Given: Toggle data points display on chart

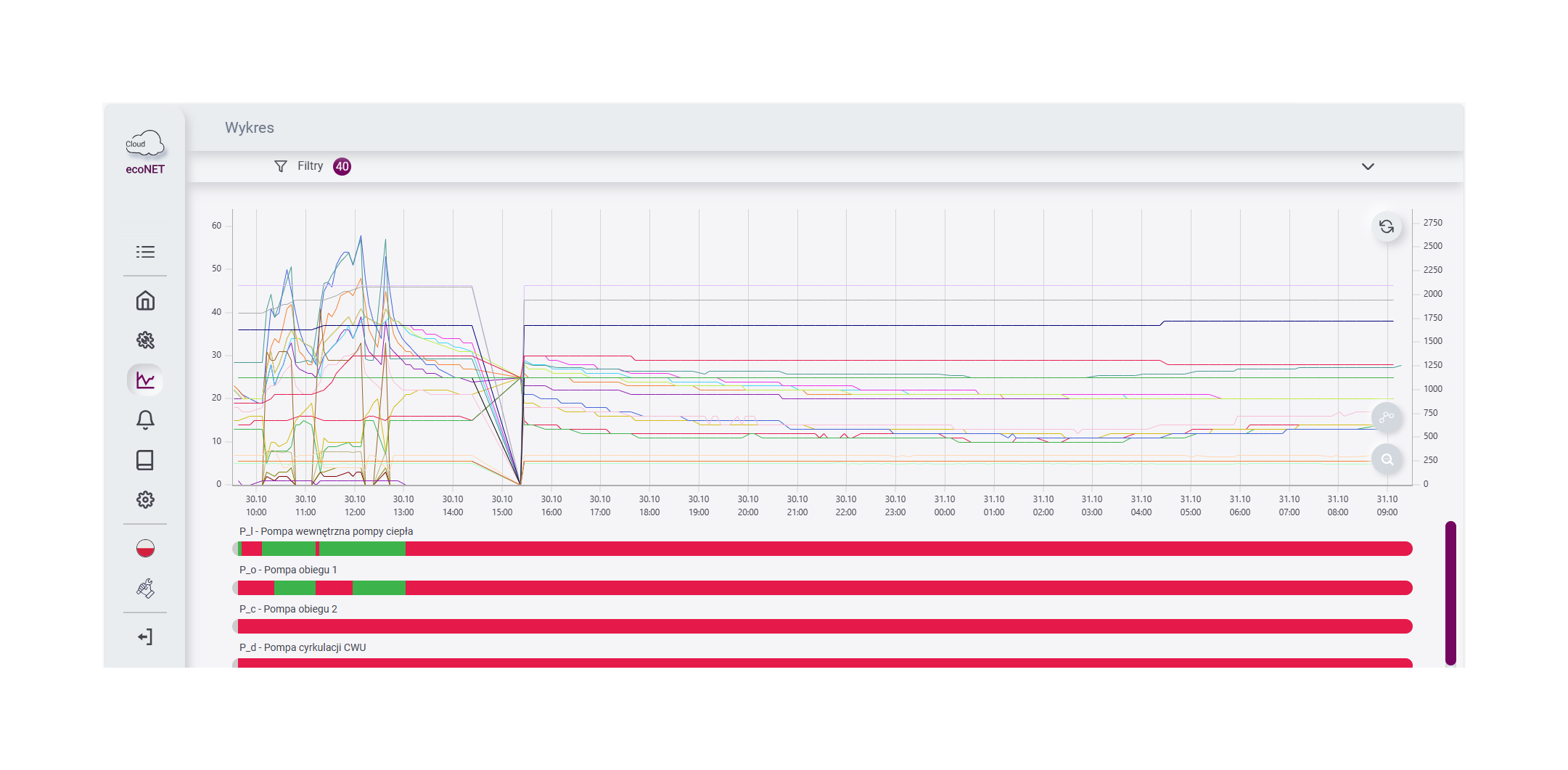Looking at the screenshot, I should [x=1387, y=417].
